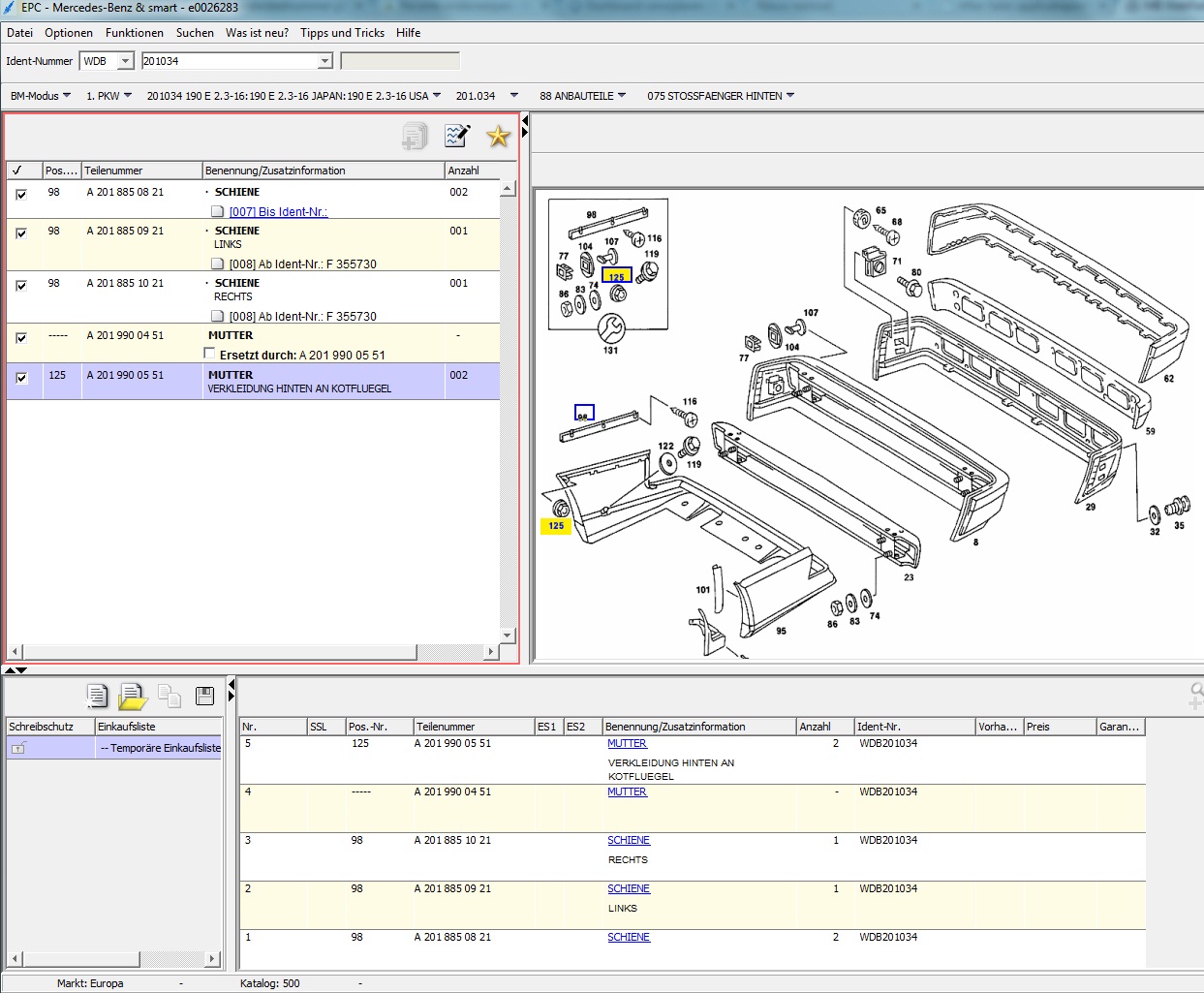The width and height of the screenshot is (1204, 993).
Task: Open the 201.034 dropdown
Action: pyautogui.click(x=487, y=96)
